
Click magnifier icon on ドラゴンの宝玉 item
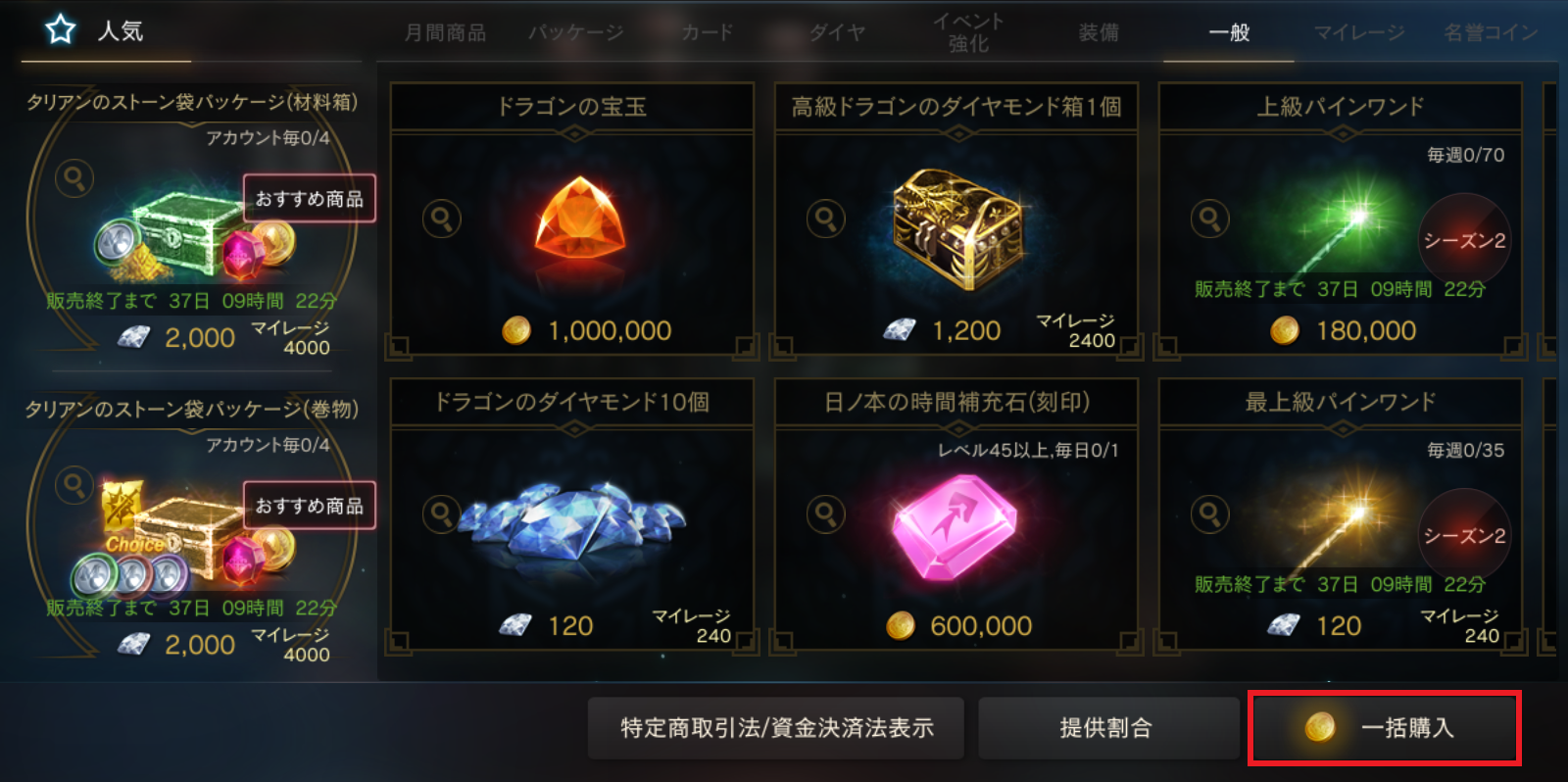[x=442, y=218]
